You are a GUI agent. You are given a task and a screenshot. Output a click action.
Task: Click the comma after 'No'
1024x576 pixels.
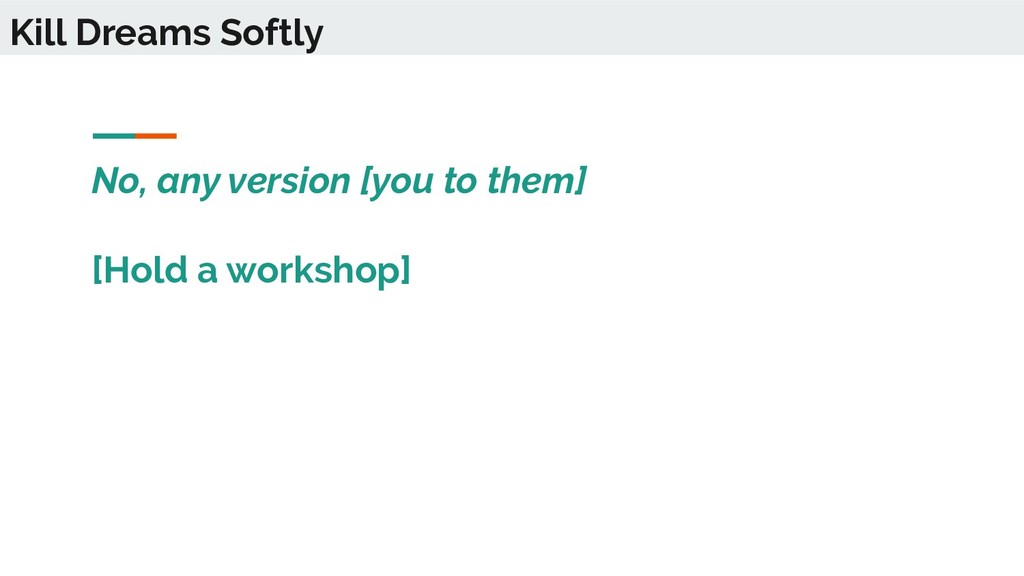tap(142, 192)
